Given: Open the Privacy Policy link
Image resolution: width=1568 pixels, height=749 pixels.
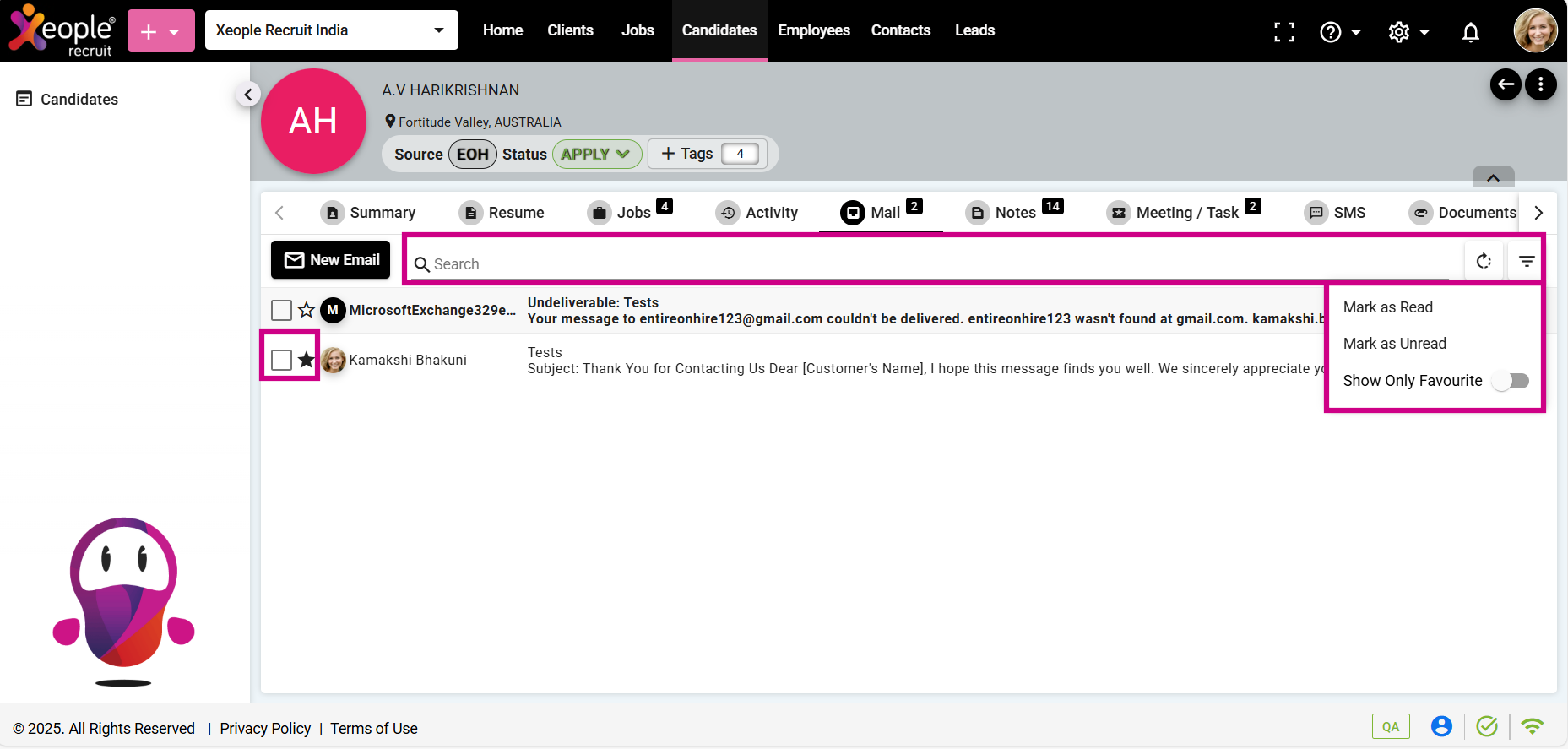Looking at the screenshot, I should point(265,729).
